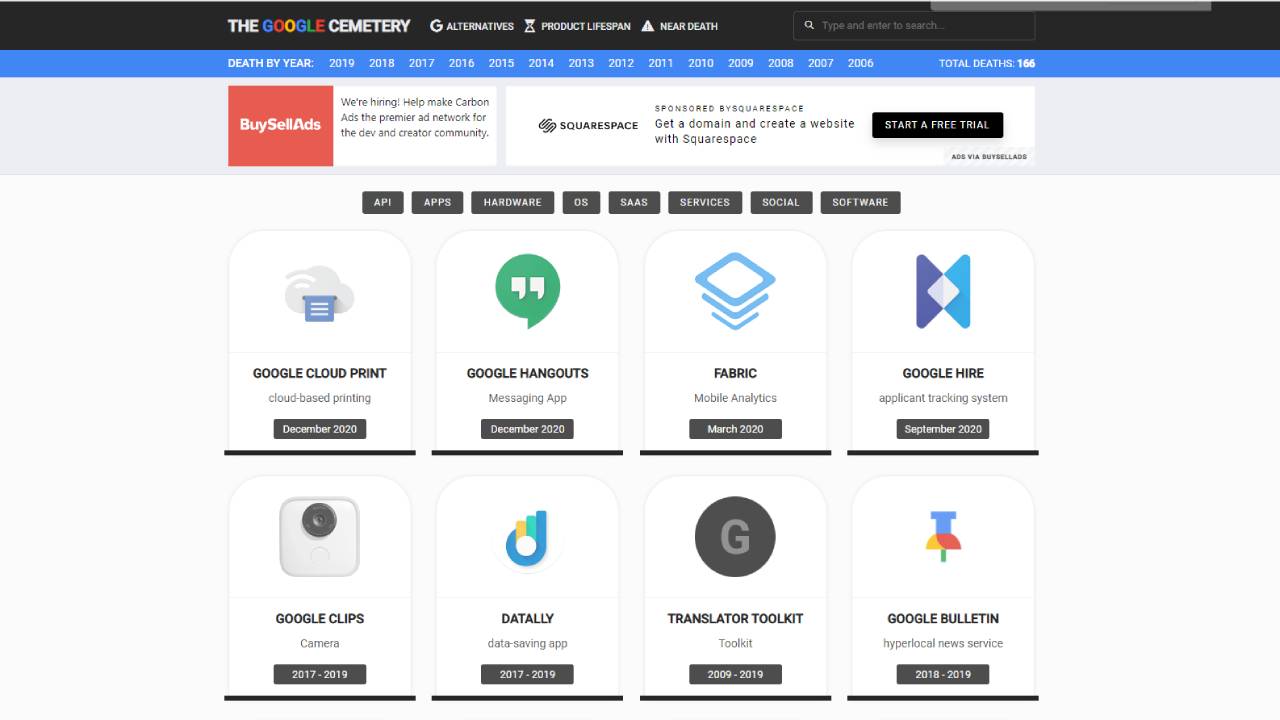Click the Google Hire title
The width and height of the screenshot is (1280, 720).
(943, 373)
